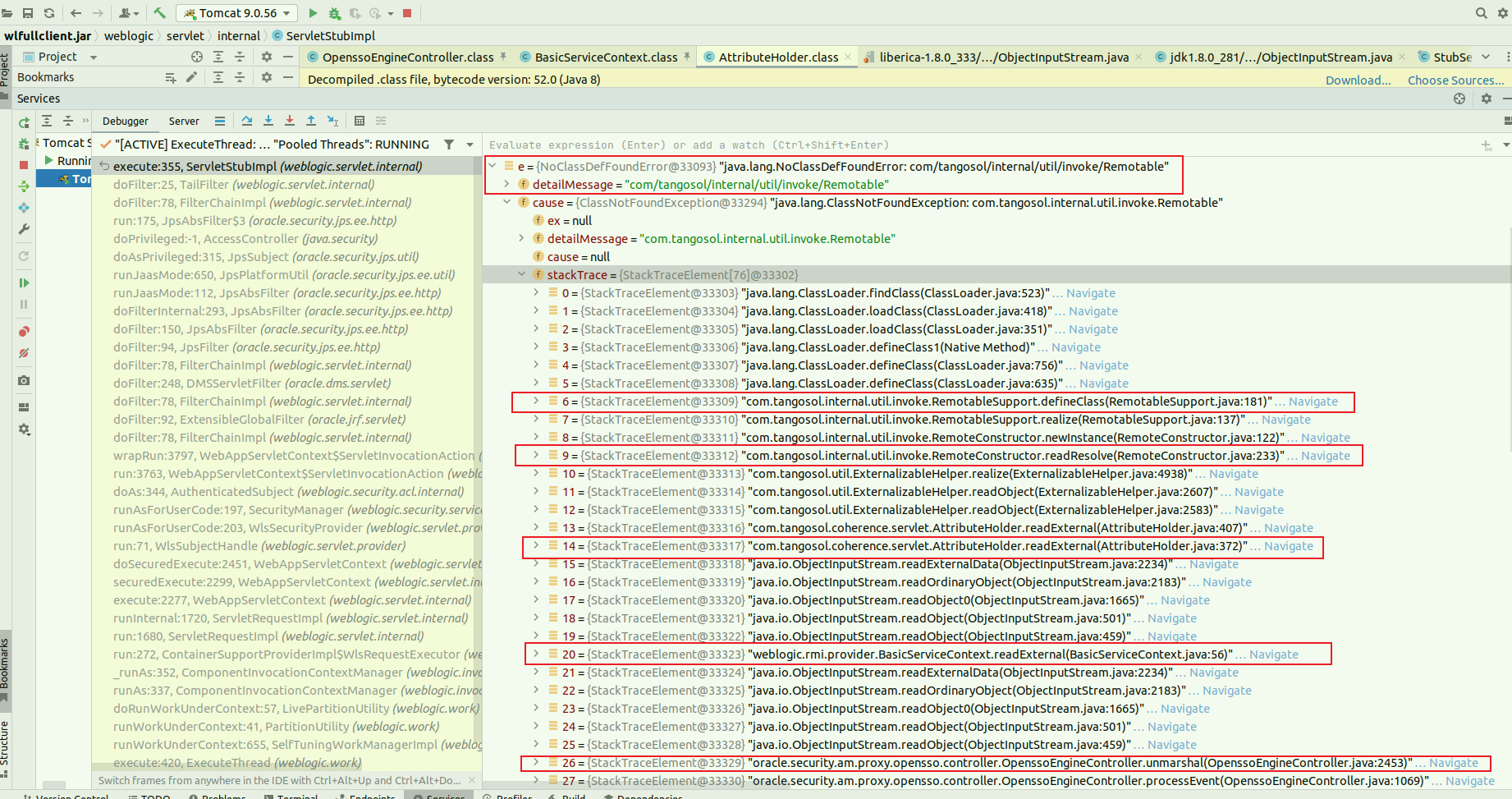Click Force Step Into red arrow icon
The image size is (1512, 799).
pos(290,121)
